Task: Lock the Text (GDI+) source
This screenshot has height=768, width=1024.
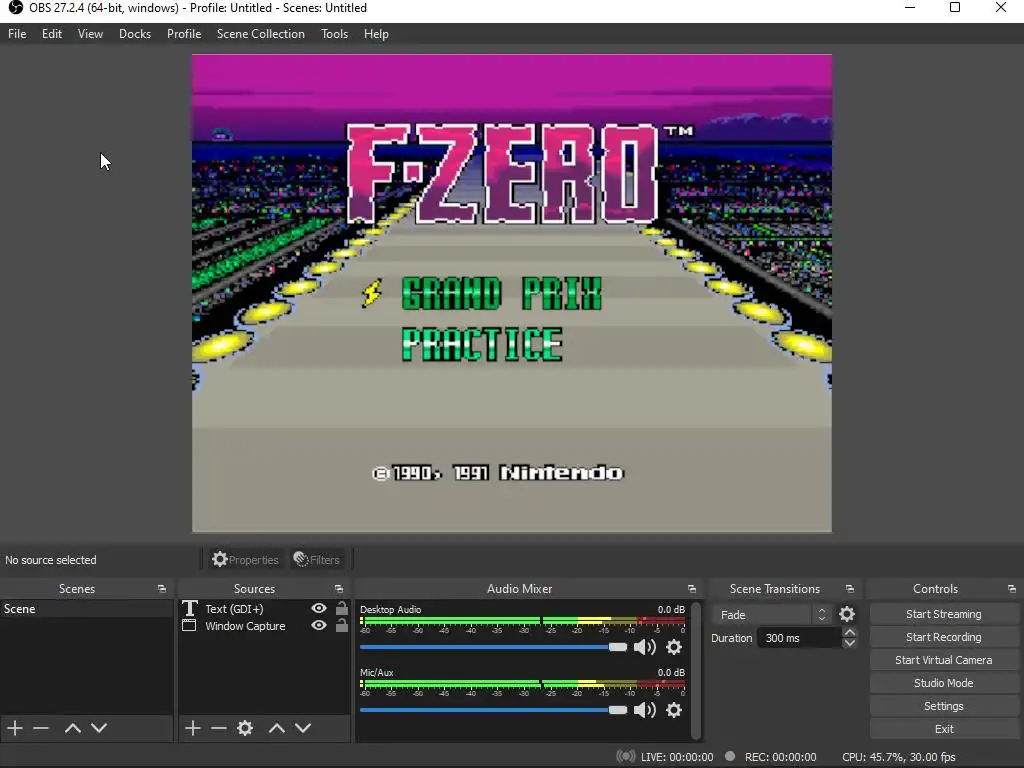Action: (x=342, y=608)
